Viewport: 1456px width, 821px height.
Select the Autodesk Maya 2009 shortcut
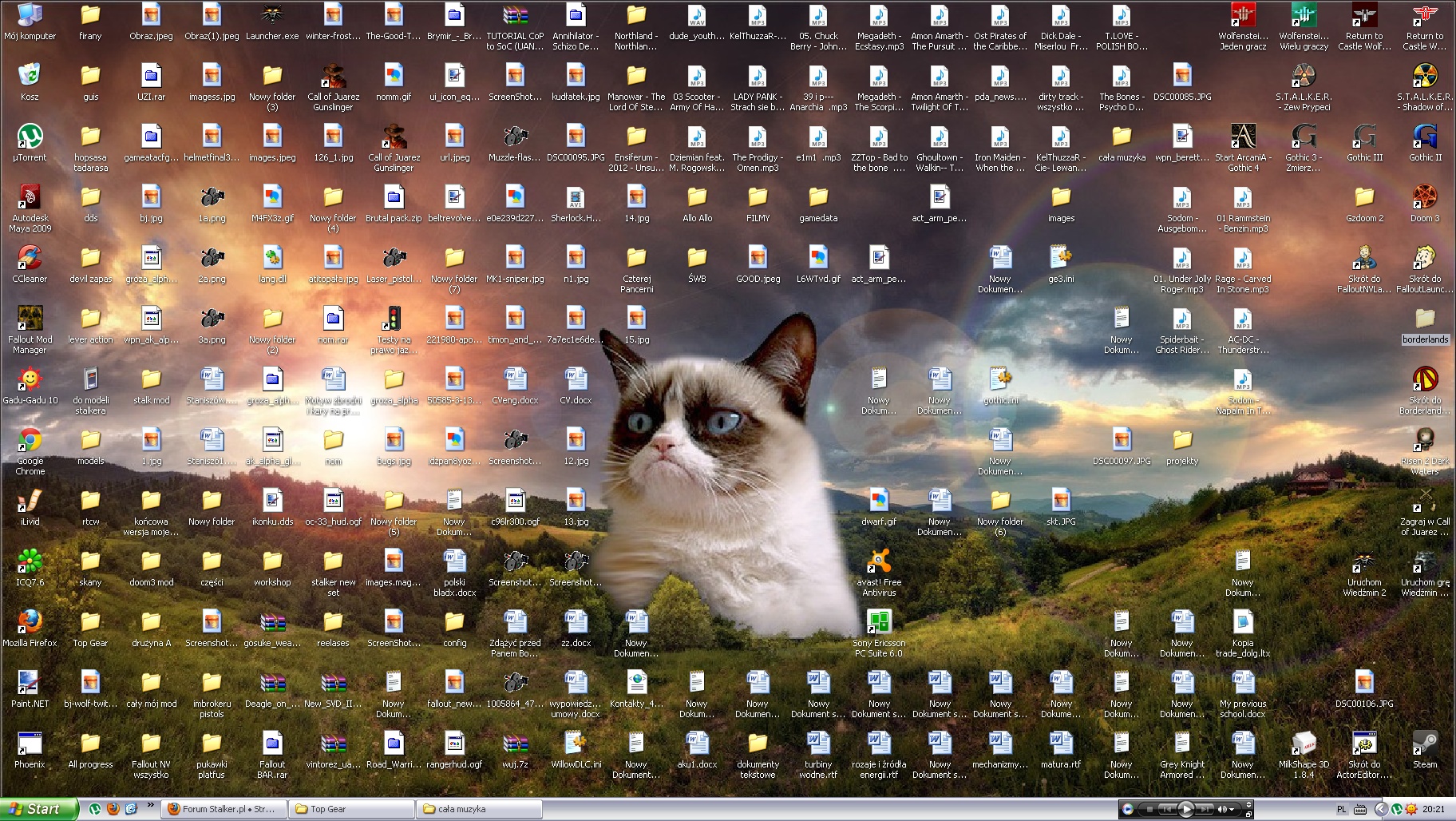tap(30, 208)
